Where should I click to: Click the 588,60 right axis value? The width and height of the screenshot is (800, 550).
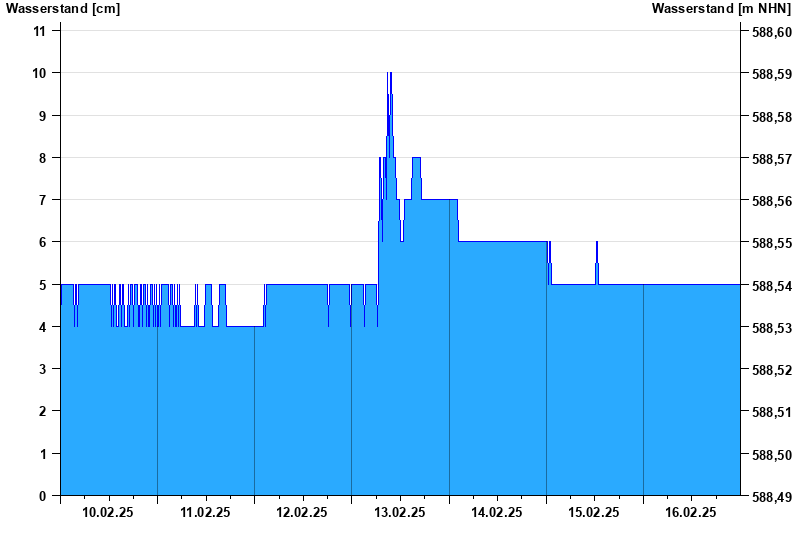[772, 32]
